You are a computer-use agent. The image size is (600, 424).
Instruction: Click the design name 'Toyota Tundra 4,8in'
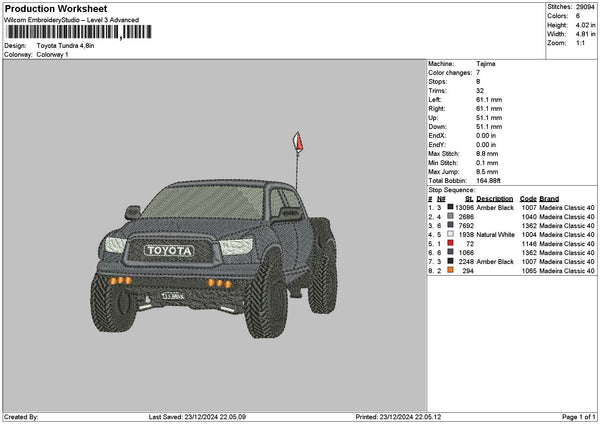[65, 46]
